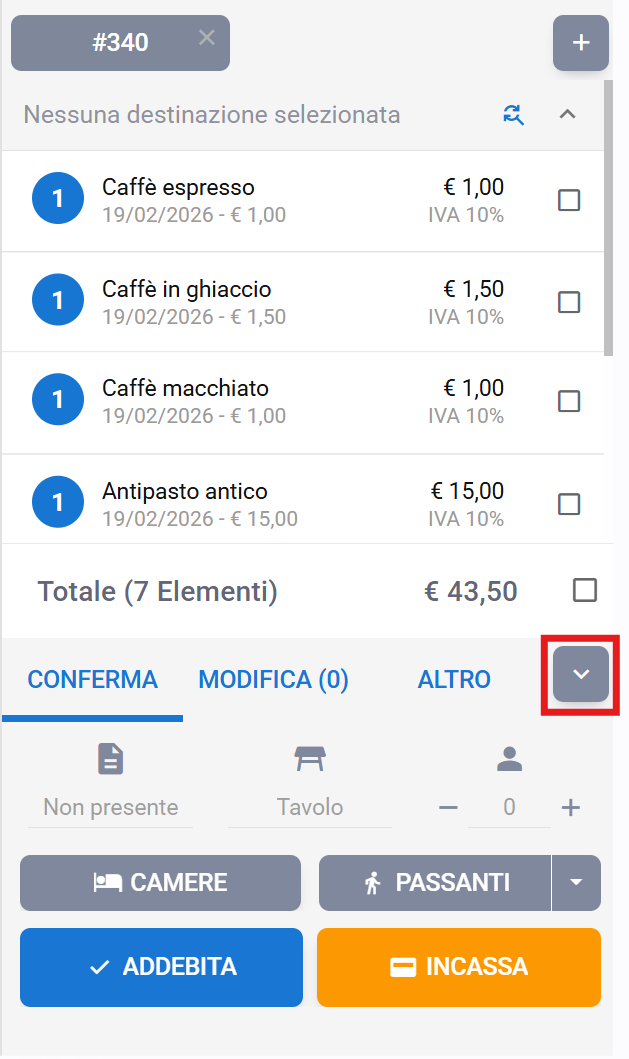The image size is (629, 1059).
Task: Collapse the destination header chevron
Action: click(567, 114)
